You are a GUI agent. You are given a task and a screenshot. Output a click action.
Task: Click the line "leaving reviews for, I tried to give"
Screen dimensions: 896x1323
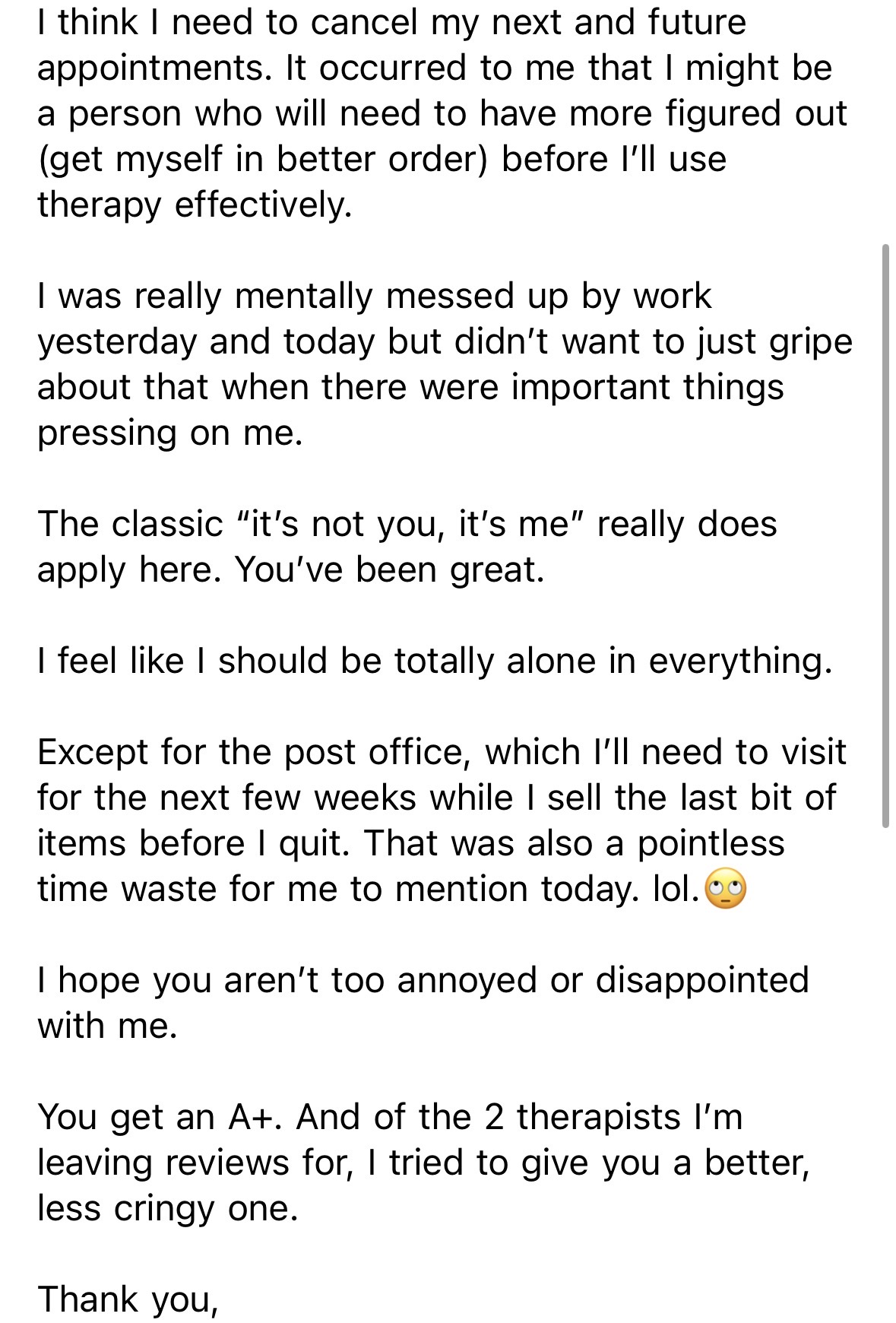tap(423, 1163)
